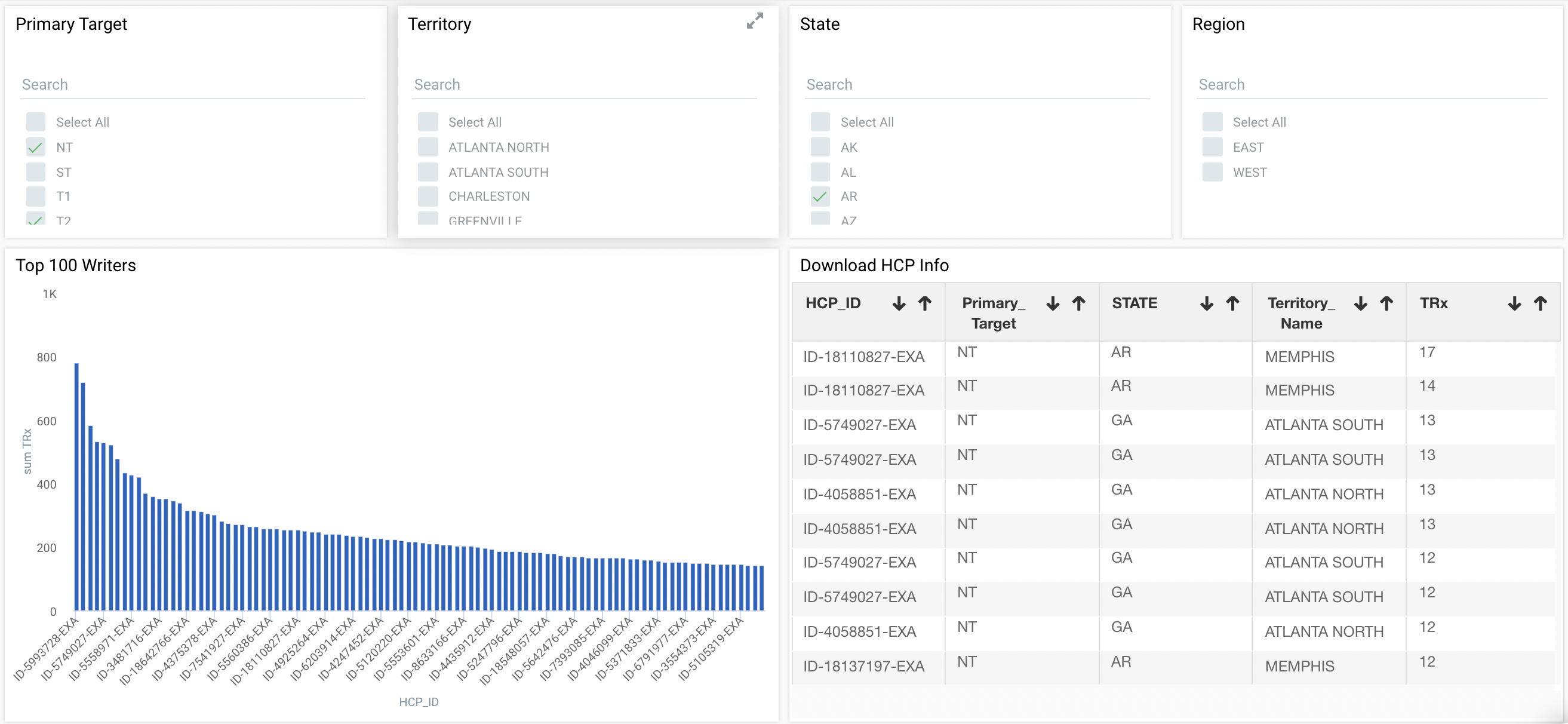Sort Territory_Name column descending

(1360, 303)
